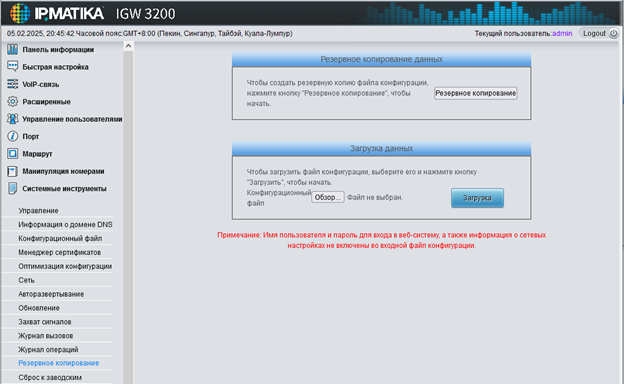624x384 pixels.
Task: Click the Панель информации sidebar icon
Action: point(12,49)
